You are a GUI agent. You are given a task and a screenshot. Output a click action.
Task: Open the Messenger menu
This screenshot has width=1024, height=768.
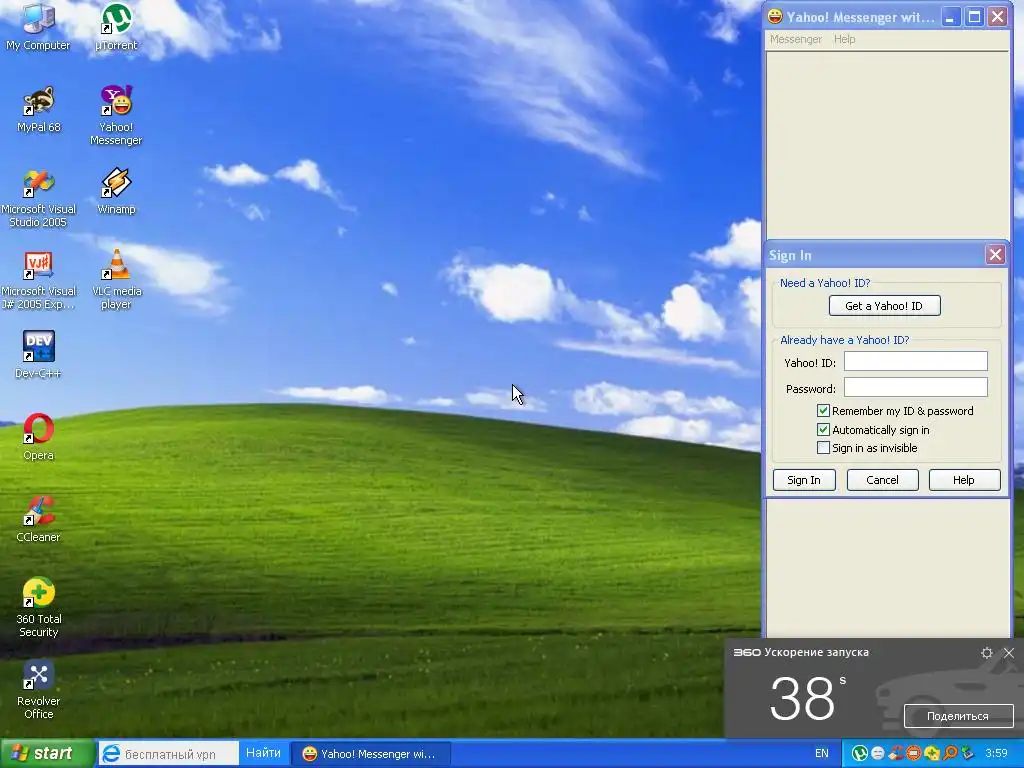795,39
